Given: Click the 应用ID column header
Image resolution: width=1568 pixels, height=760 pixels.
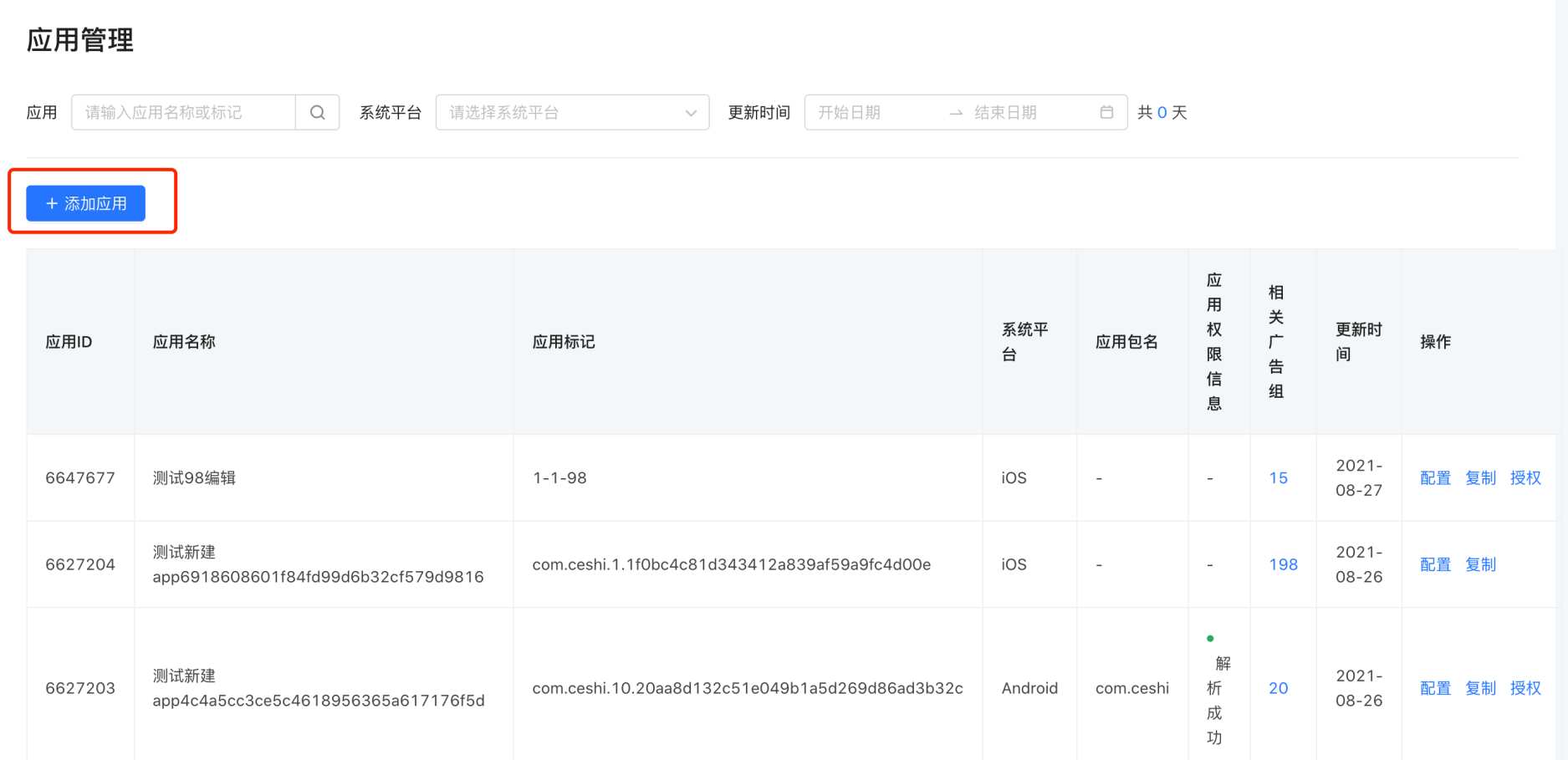Looking at the screenshot, I should [x=69, y=342].
